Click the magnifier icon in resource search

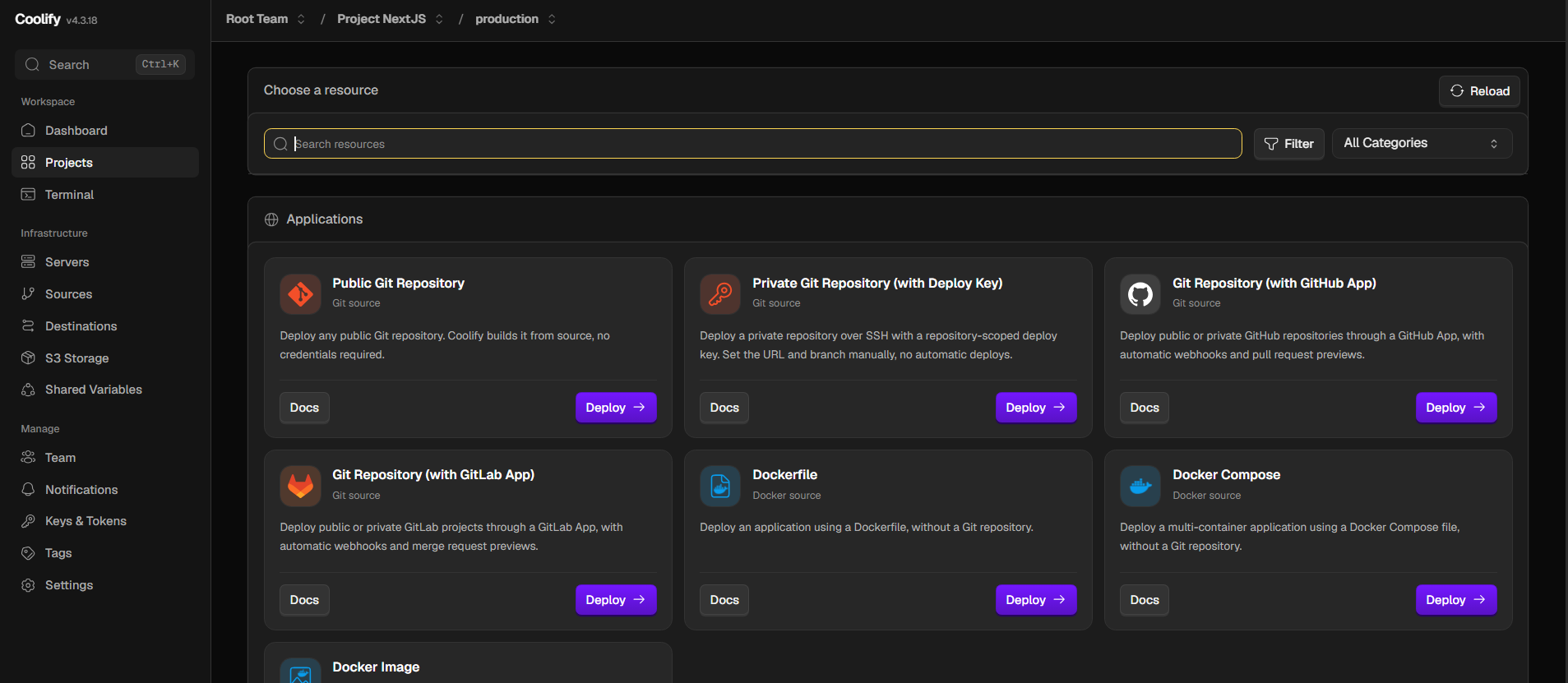click(x=280, y=144)
